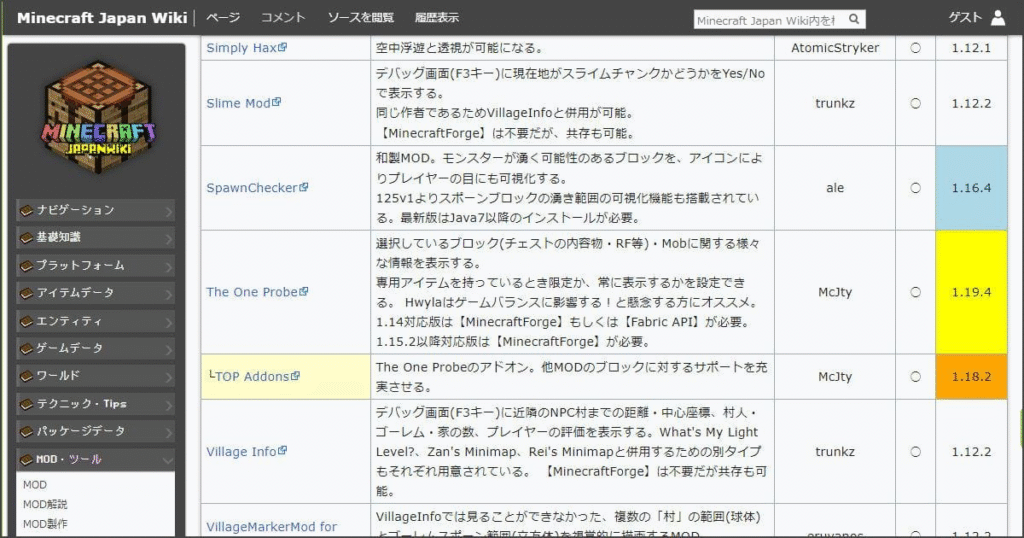Screen dimensions: 1024x538
Task: Click version 1.12.1 in Simply Hax row
Action: pyautogui.click(x=971, y=48)
